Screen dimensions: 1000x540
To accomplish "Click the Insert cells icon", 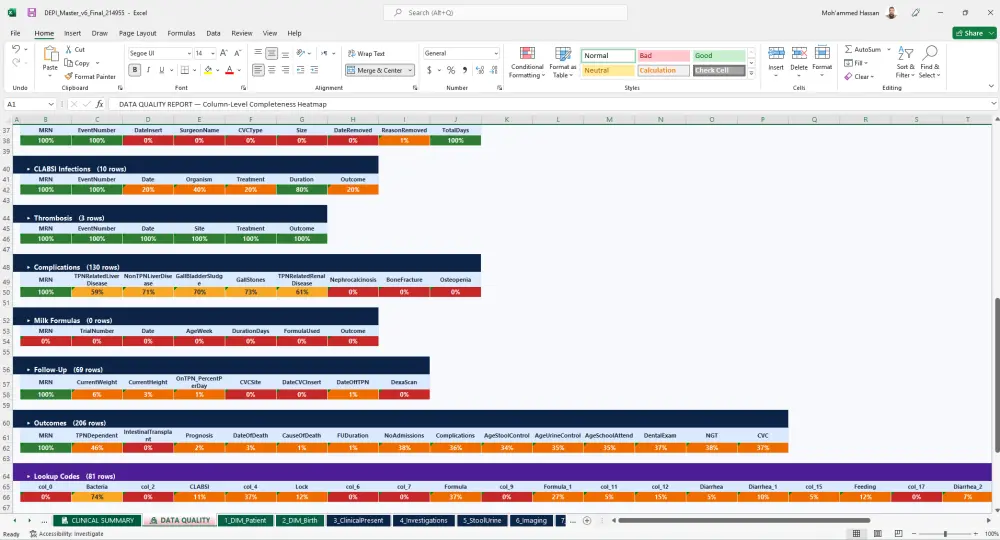I will 776,54.
